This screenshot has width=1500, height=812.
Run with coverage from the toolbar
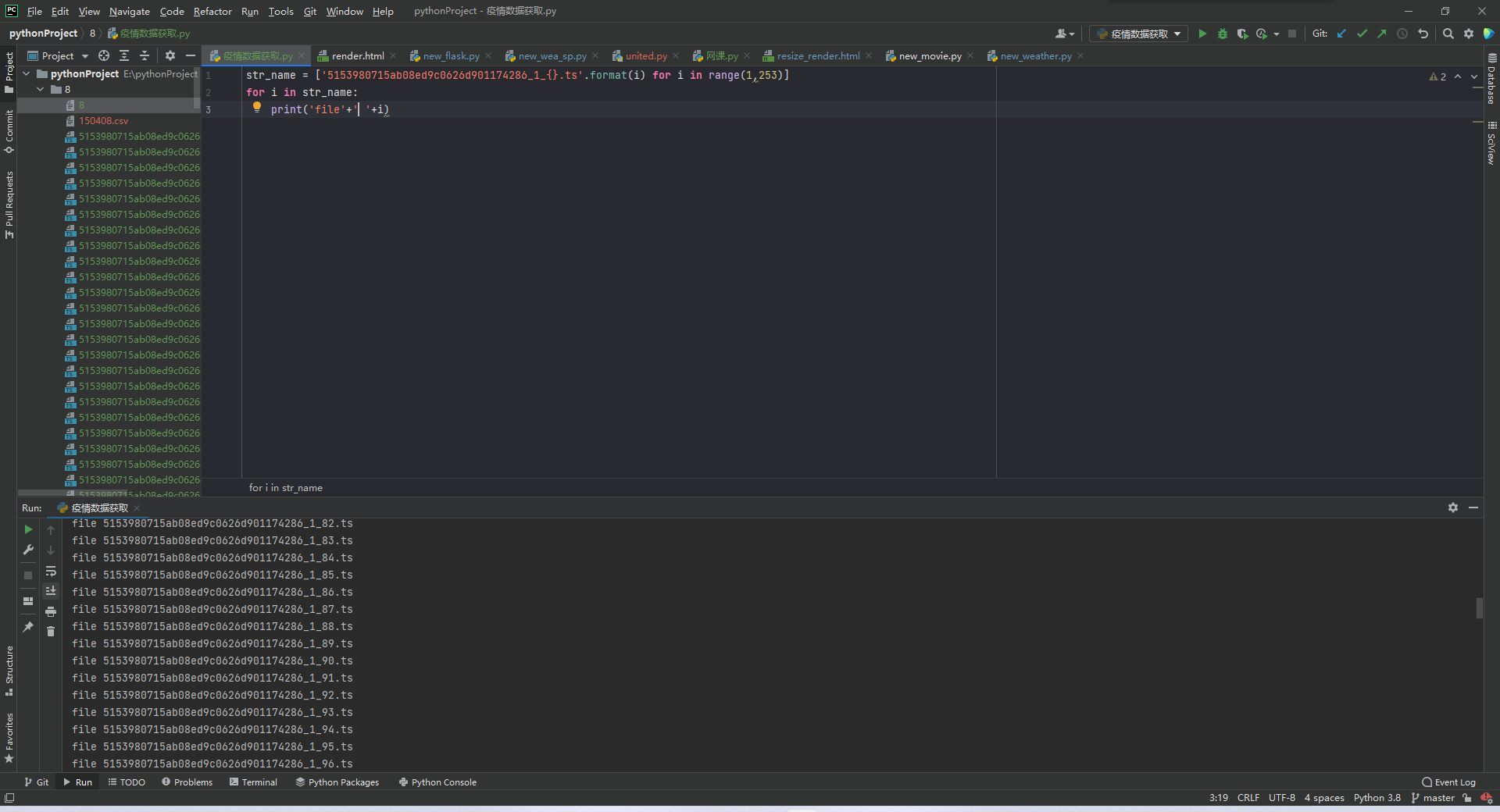[x=1242, y=34]
